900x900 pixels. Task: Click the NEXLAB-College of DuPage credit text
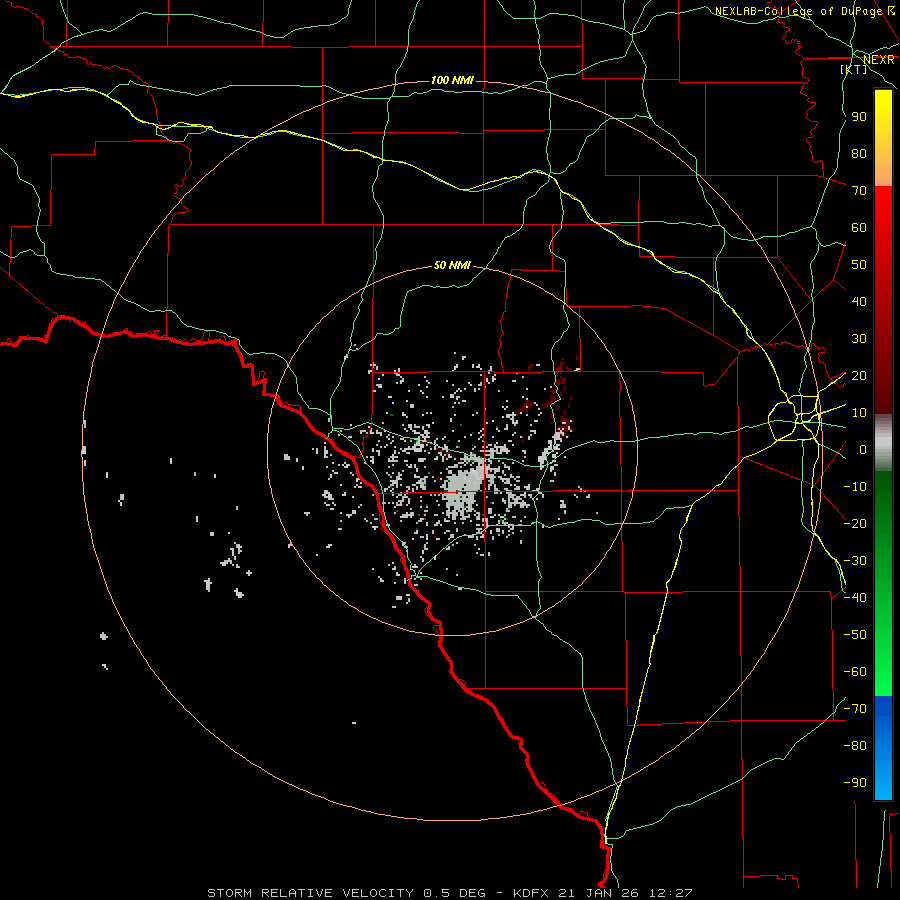(798, 11)
